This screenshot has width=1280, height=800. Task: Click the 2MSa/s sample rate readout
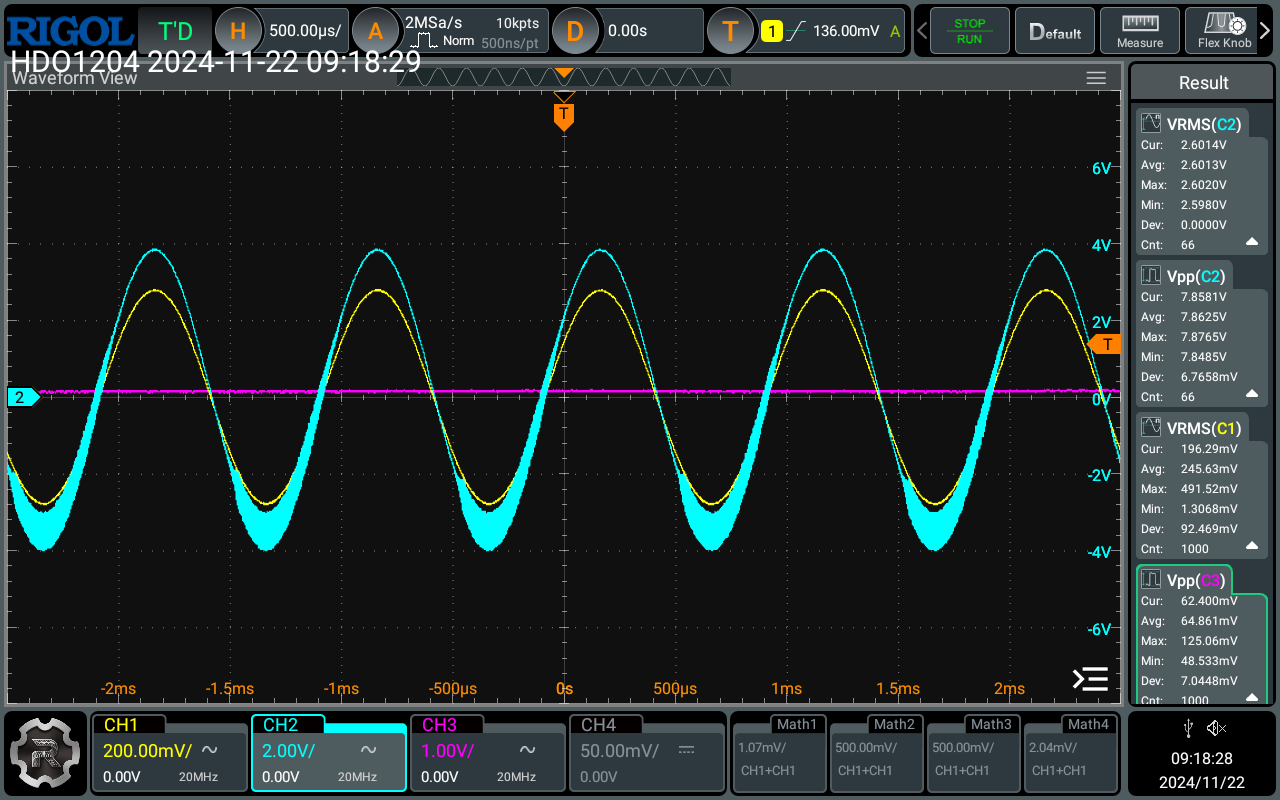click(x=433, y=21)
